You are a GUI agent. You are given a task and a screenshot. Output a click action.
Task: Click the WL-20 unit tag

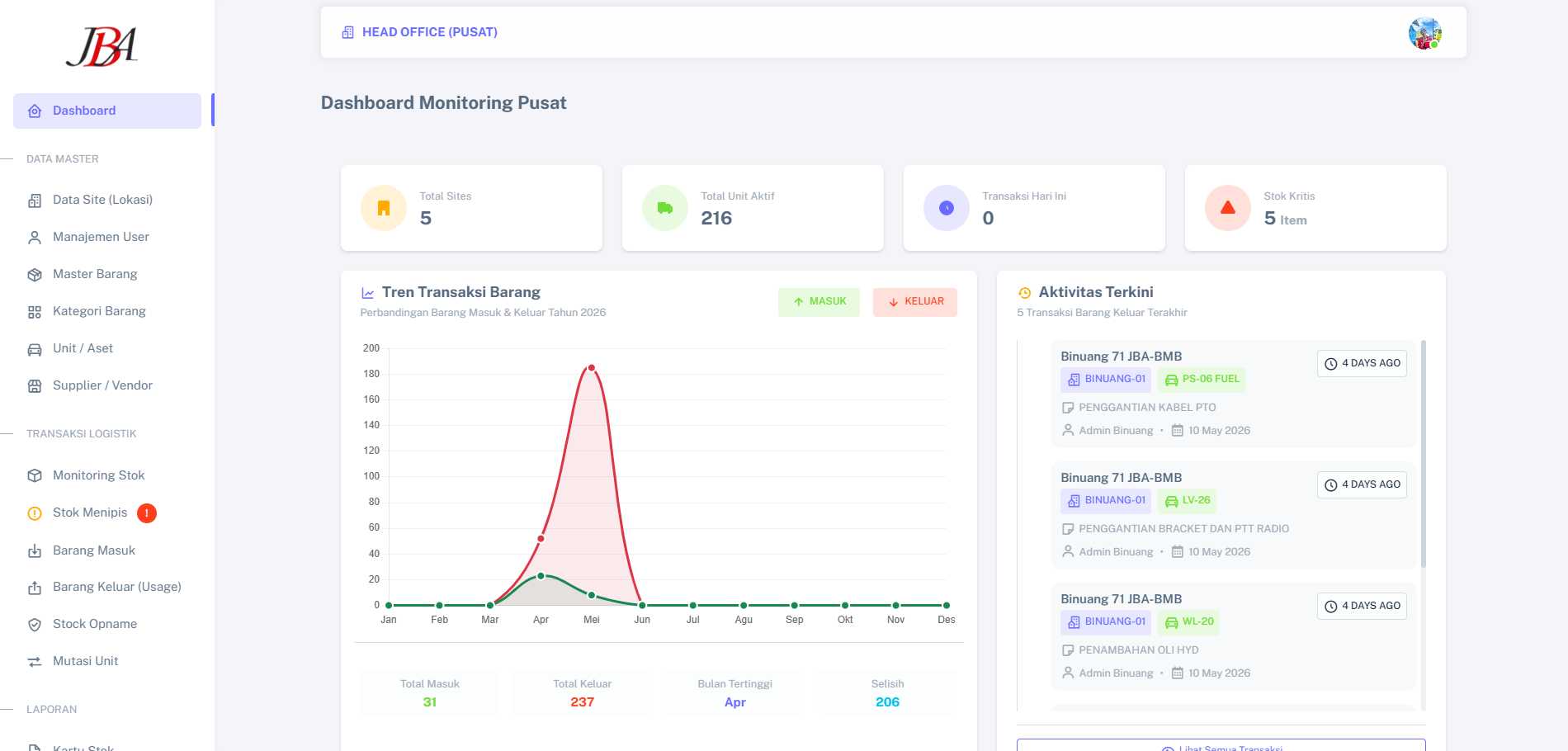(x=1189, y=622)
